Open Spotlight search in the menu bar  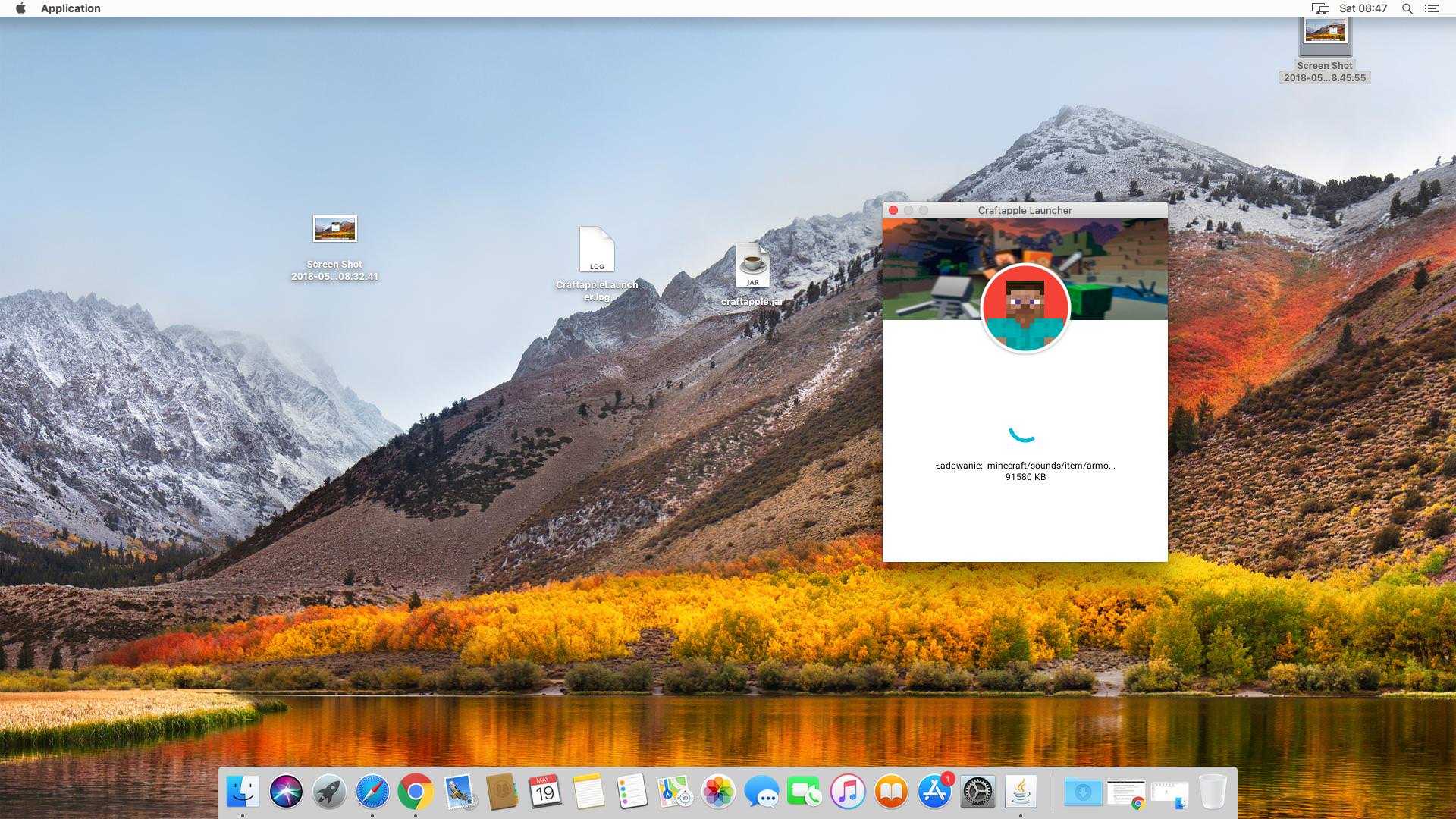pyautogui.click(x=1407, y=8)
